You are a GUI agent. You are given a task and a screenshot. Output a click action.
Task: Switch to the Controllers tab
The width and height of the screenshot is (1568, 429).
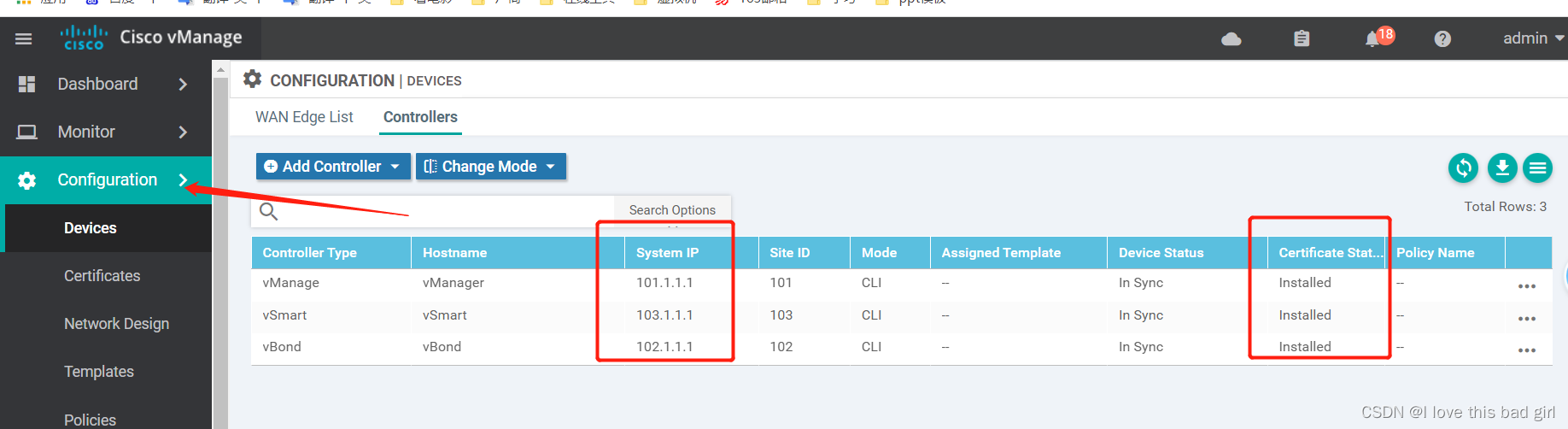tap(420, 117)
